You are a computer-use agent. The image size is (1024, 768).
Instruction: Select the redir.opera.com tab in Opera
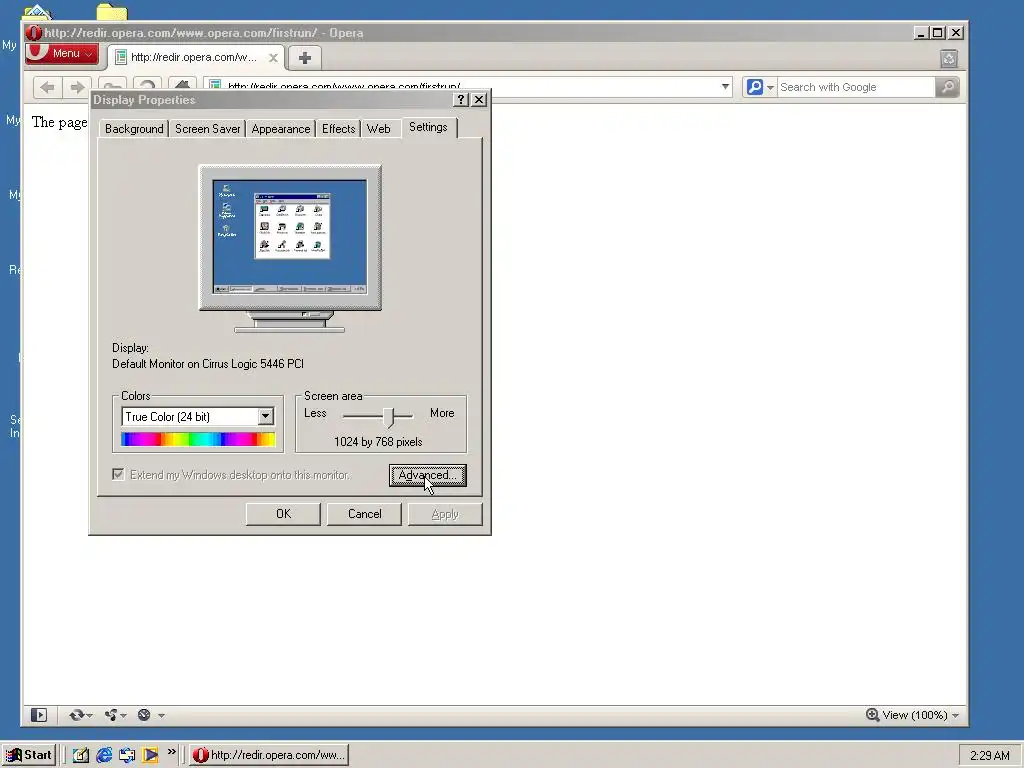point(196,57)
